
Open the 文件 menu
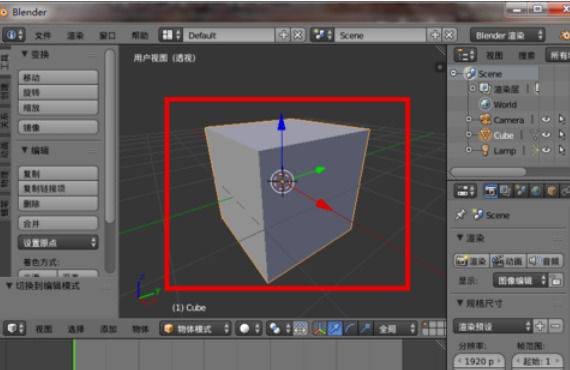pyautogui.click(x=43, y=36)
